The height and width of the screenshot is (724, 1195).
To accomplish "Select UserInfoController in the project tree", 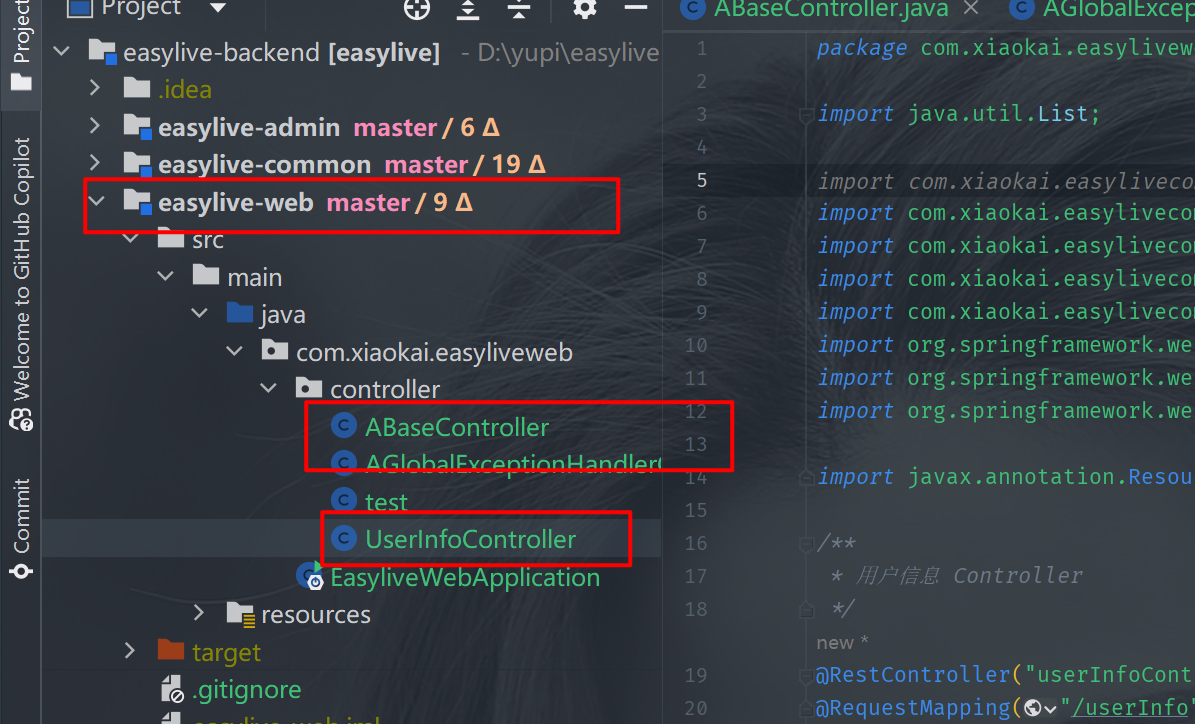I will 470,539.
